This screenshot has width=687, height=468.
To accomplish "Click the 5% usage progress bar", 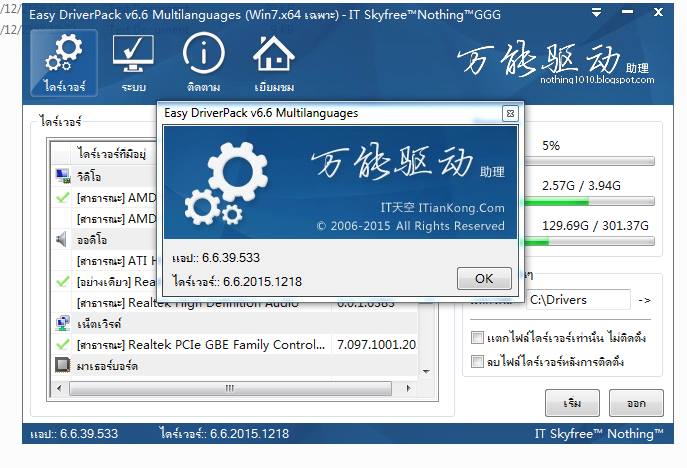I will tap(589, 162).
